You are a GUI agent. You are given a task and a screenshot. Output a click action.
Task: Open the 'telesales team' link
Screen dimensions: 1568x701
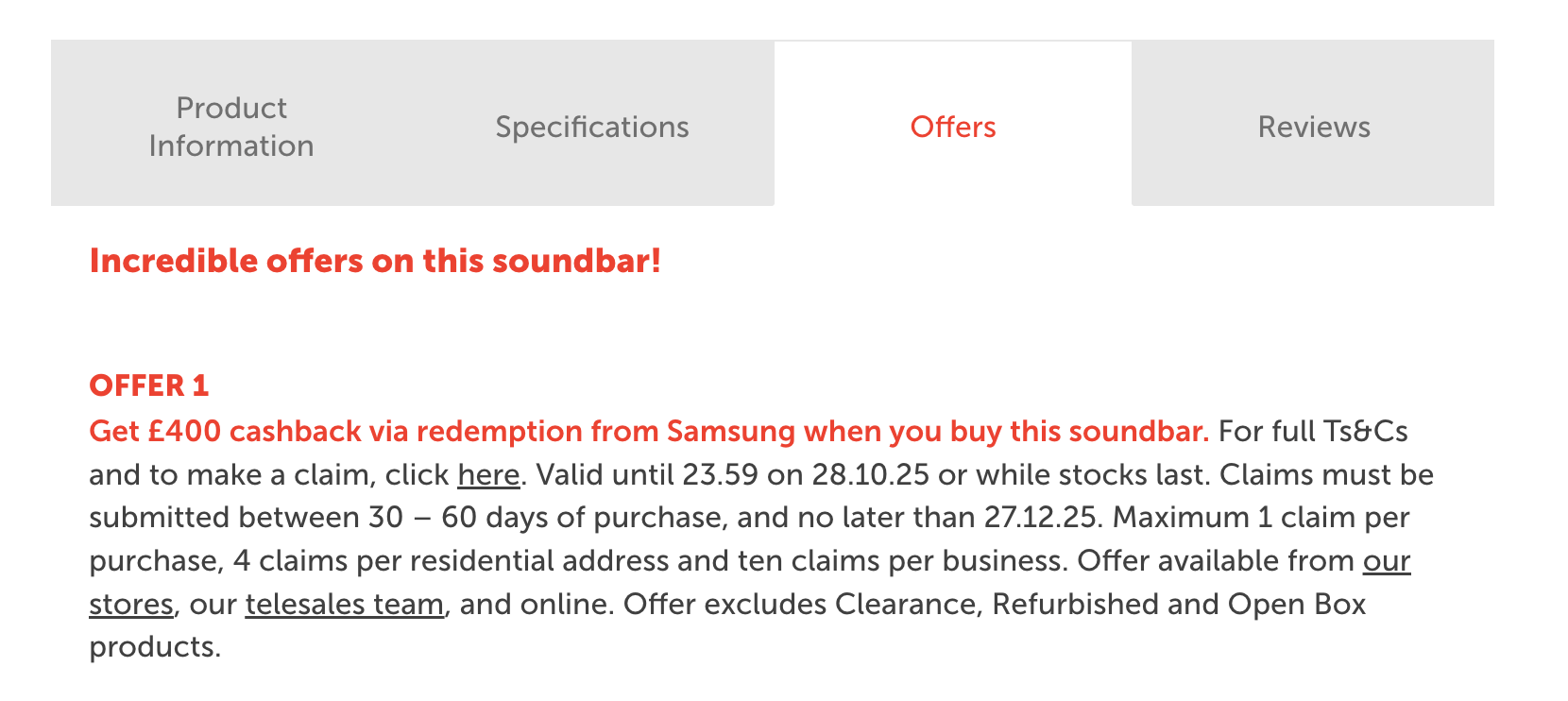(345, 604)
